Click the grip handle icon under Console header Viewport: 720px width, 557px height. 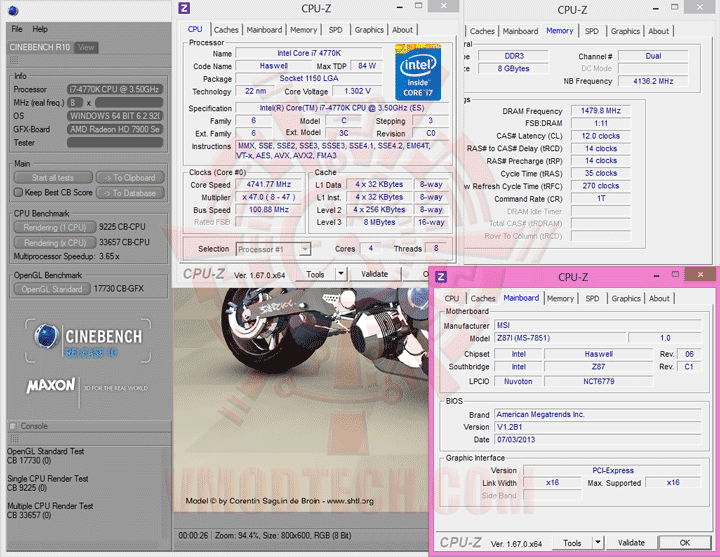pos(12,438)
